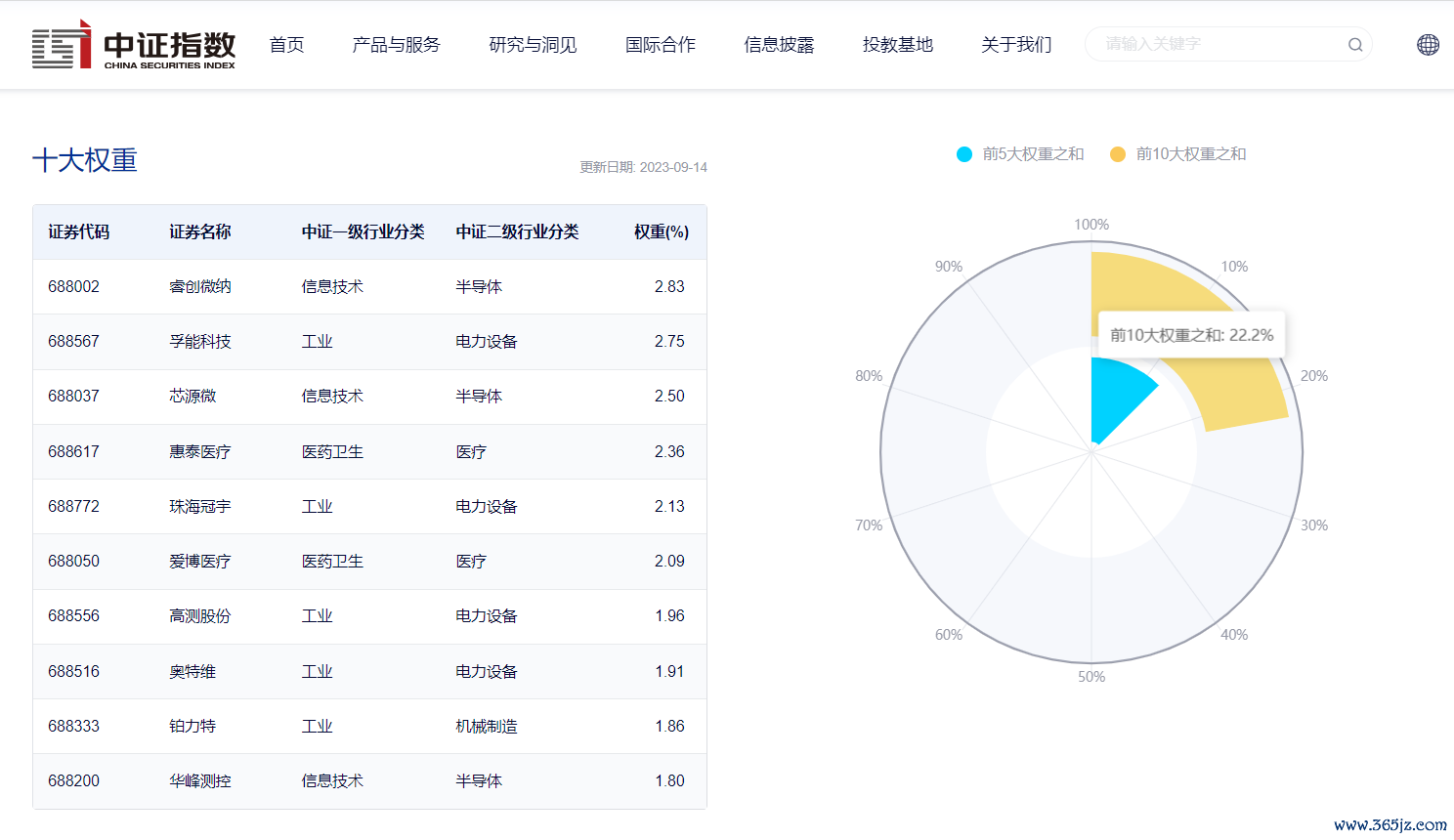This screenshot has height=840, width=1454.
Task: Open the 投教基地 menu
Action: tap(898, 45)
